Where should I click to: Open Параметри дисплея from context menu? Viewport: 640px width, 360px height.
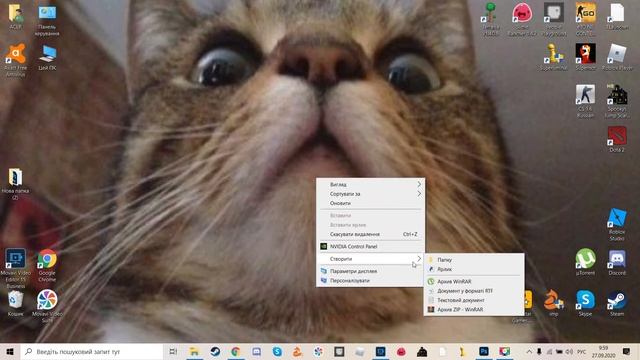(371, 271)
